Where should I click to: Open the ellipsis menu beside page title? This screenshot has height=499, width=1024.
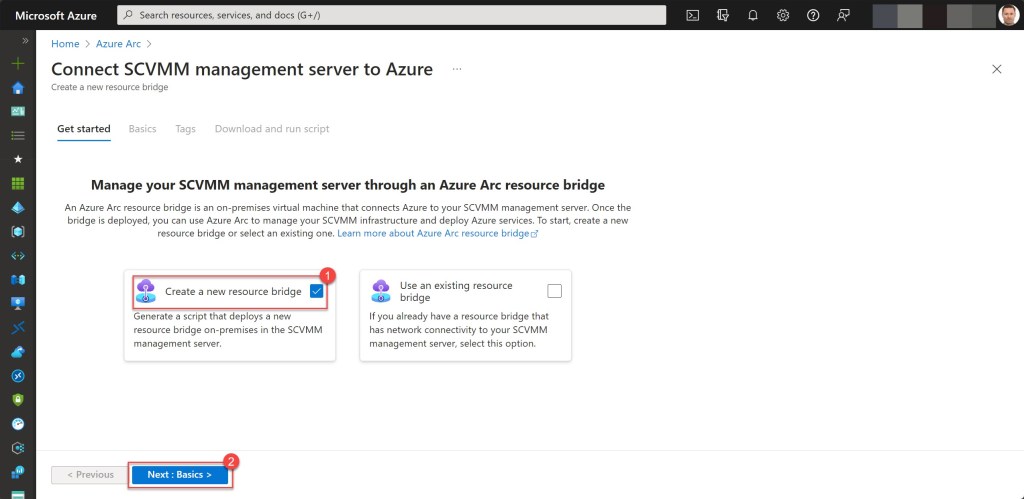click(457, 69)
